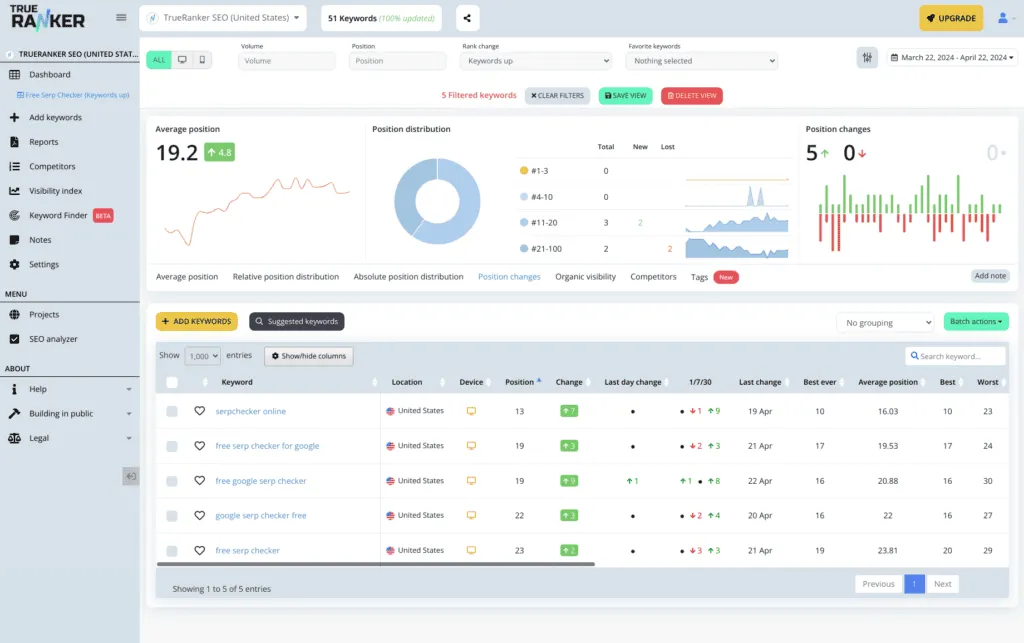Screen dimensions: 1024x643
Task: Open the user account icon
Action: 1003,18
